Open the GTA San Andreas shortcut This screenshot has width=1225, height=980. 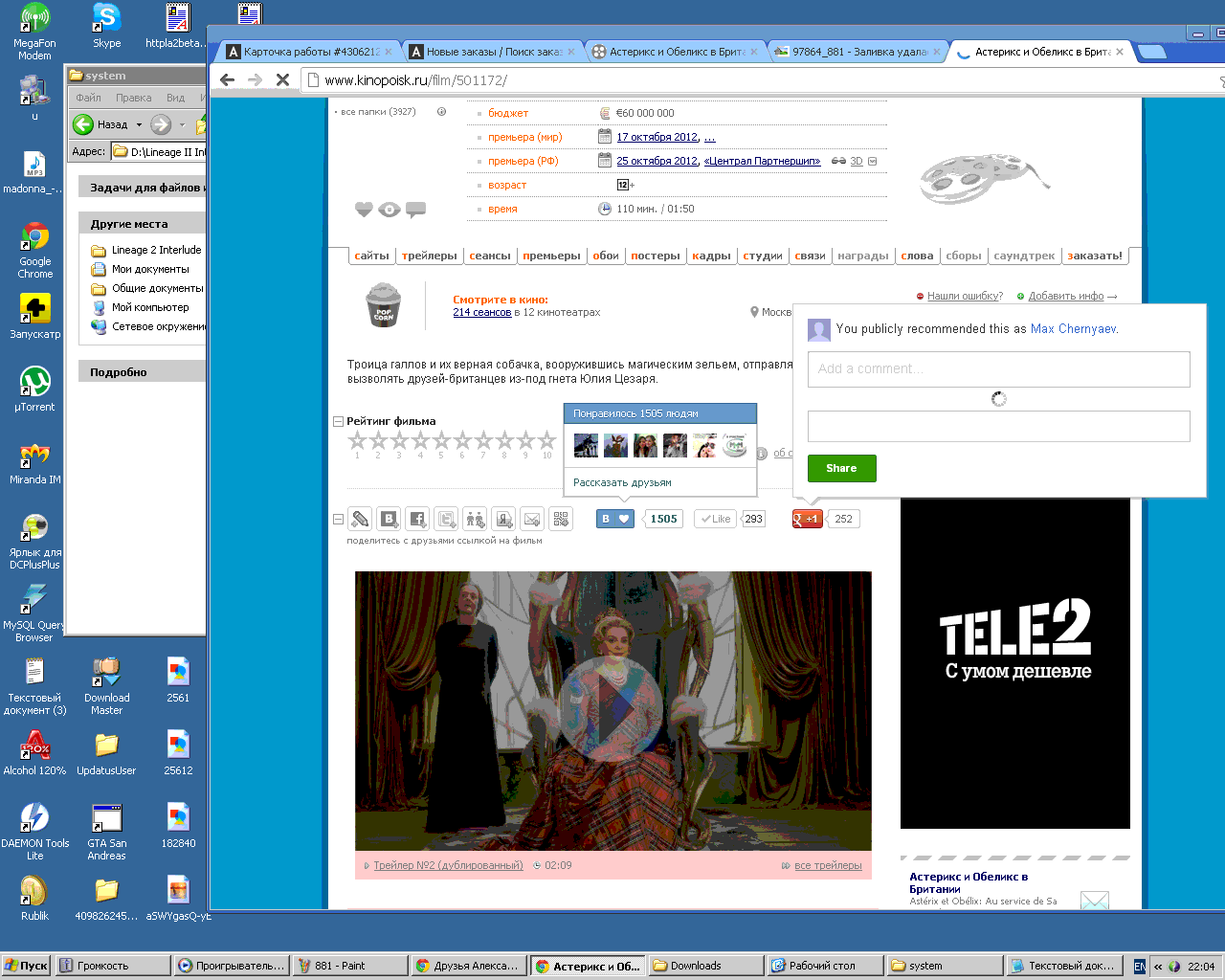tap(107, 832)
